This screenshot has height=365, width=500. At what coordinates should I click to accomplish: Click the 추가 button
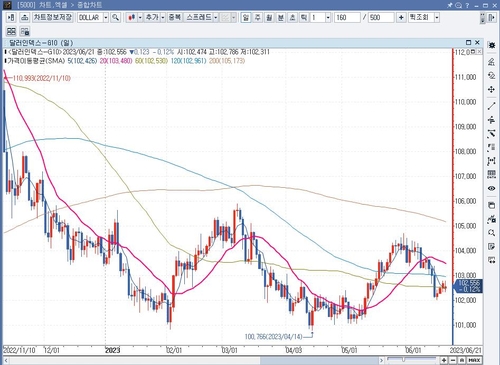pyautogui.click(x=152, y=17)
